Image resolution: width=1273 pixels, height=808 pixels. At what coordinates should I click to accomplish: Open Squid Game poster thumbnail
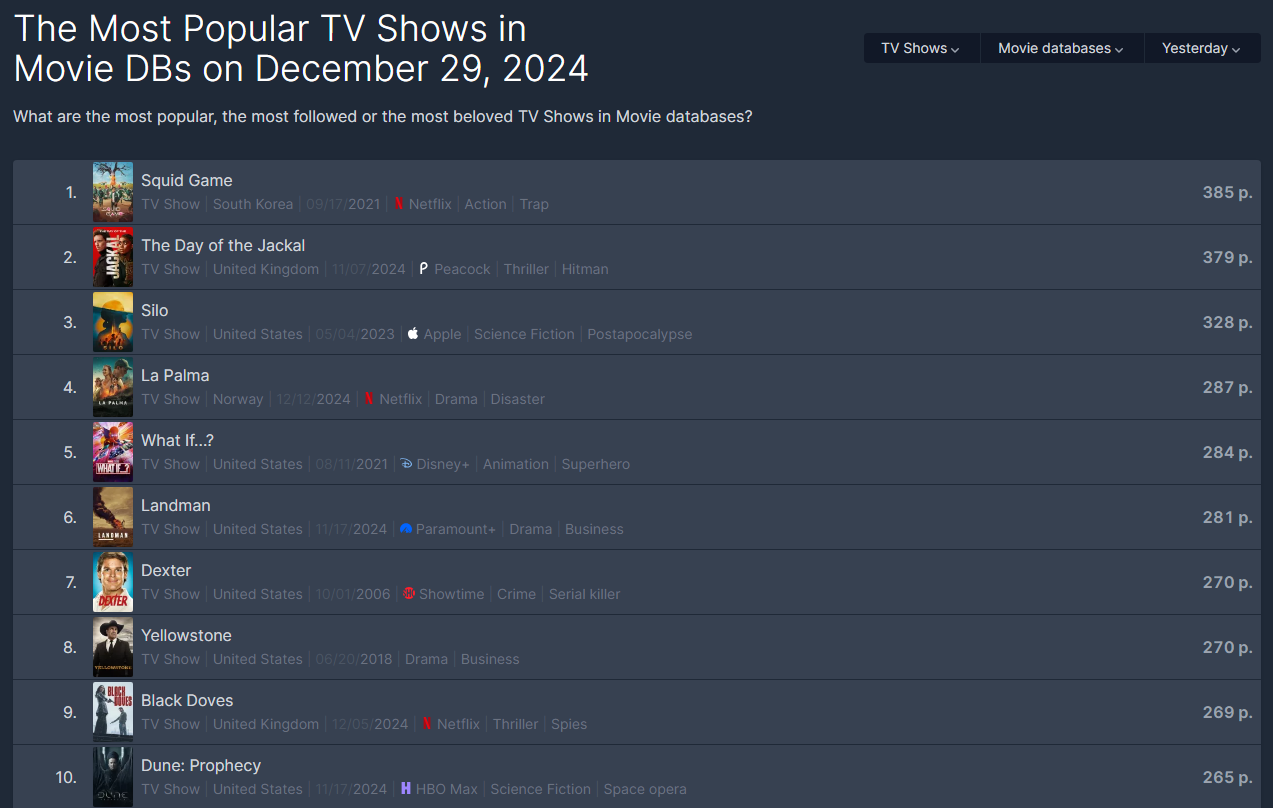pyautogui.click(x=113, y=192)
